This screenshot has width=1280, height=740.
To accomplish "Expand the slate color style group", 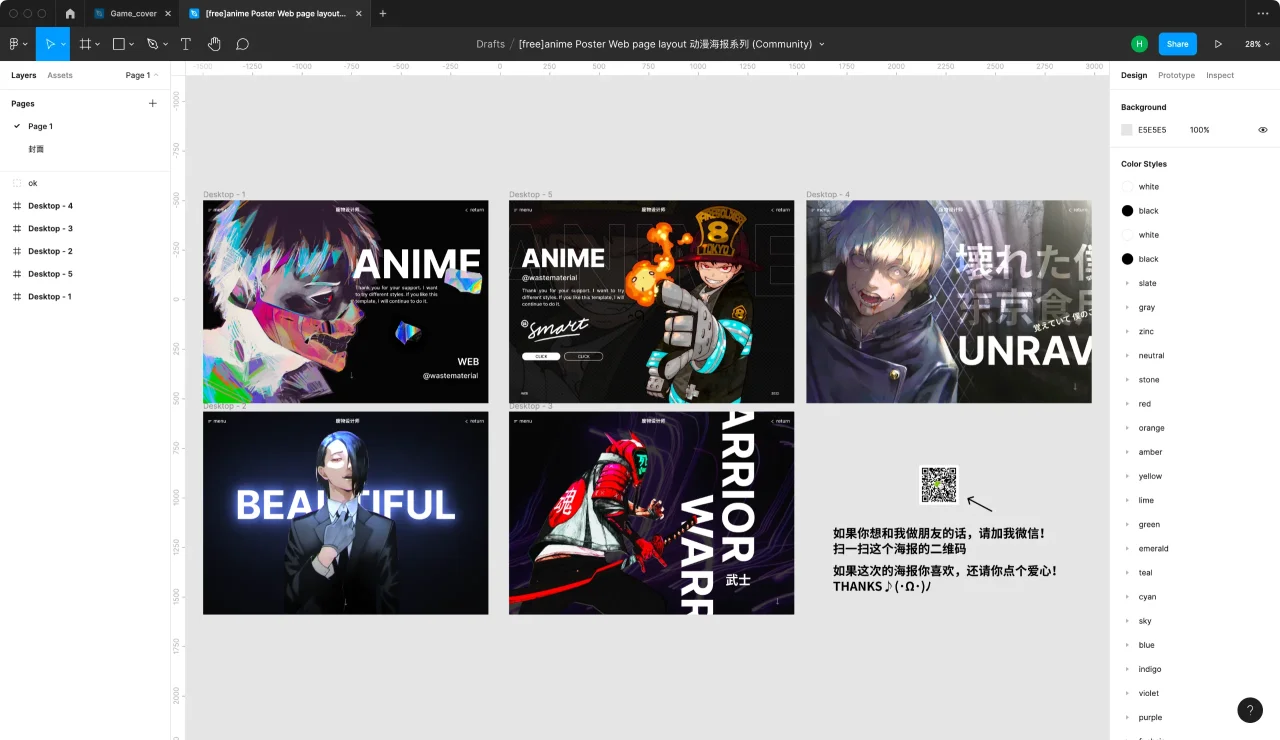I will 1127,284.
